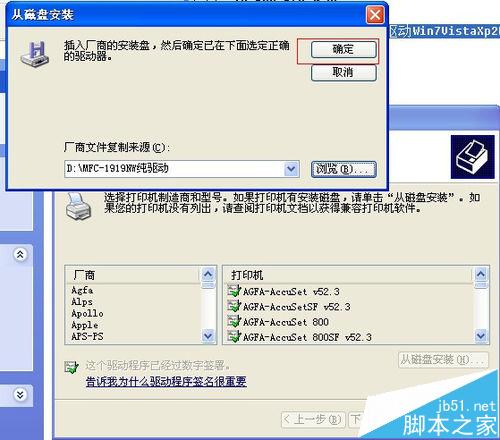Click the printer icon beside the instructions
This screenshot has width=500, height=440.
pos(78,207)
